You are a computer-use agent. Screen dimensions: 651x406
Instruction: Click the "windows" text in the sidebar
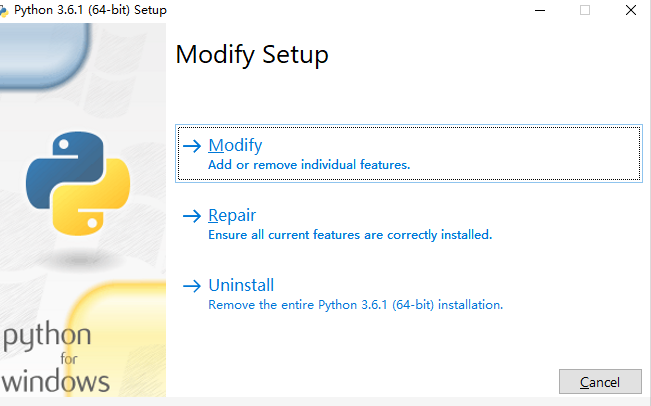(x=56, y=381)
